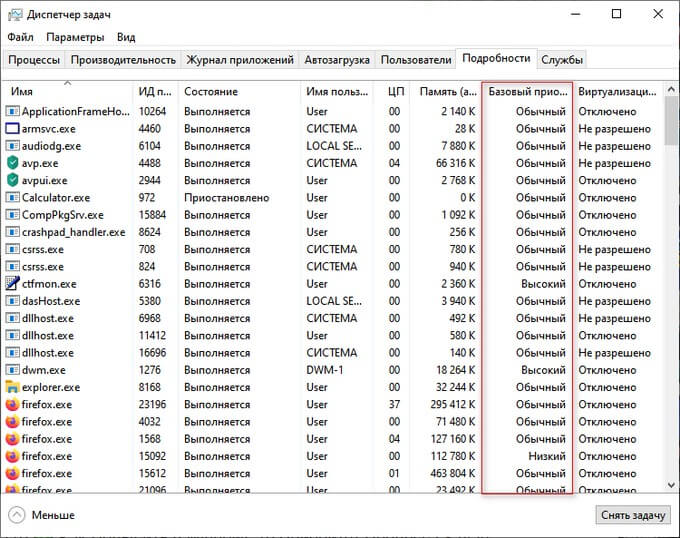The image size is (680, 538).
Task: Click the 66 316 K memory value
Action: (x=455, y=163)
